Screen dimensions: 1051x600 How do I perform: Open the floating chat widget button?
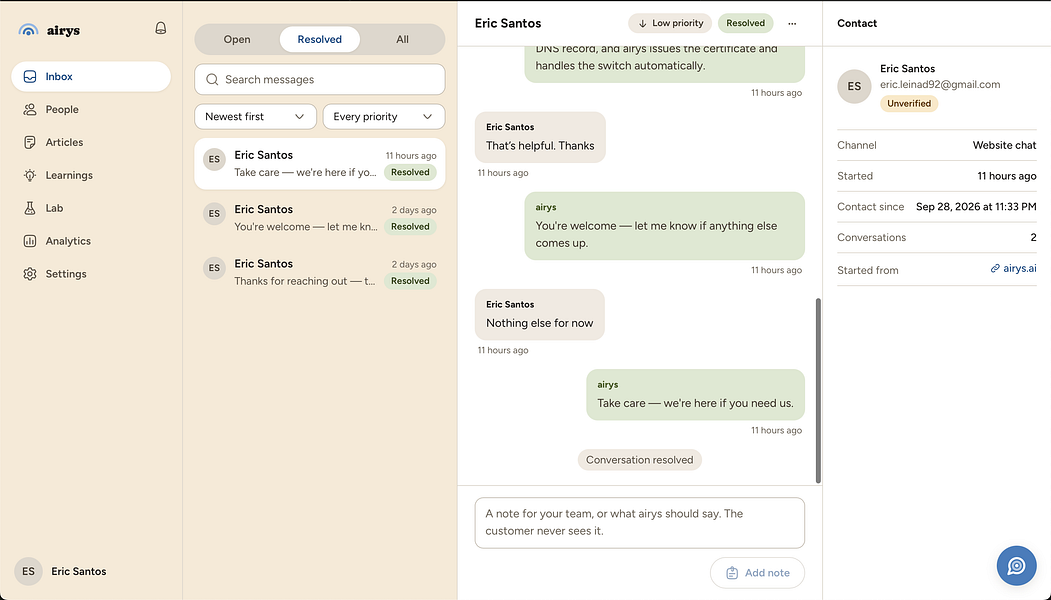[x=1016, y=566]
